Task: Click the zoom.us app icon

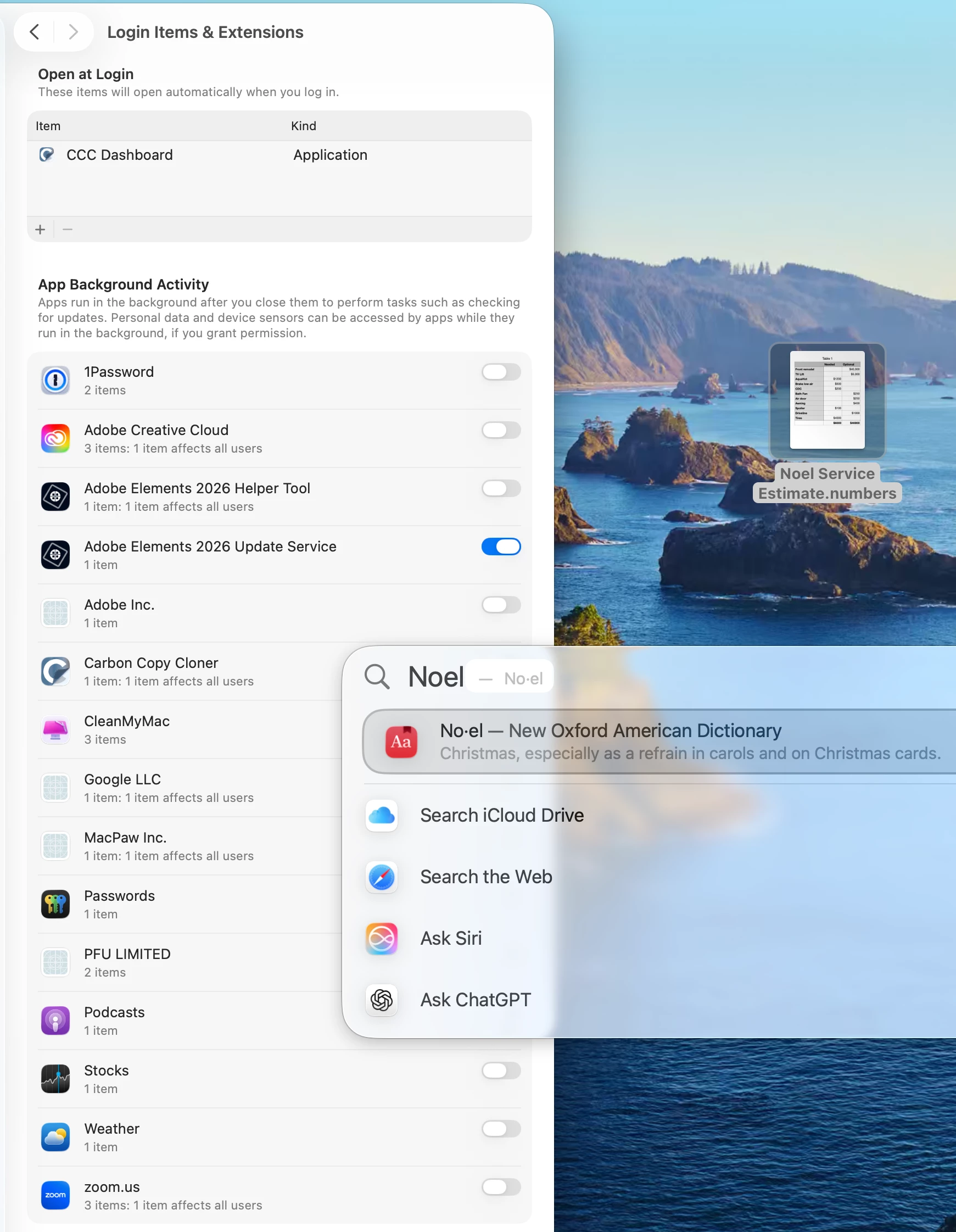Action: pyautogui.click(x=55, y=1195)
